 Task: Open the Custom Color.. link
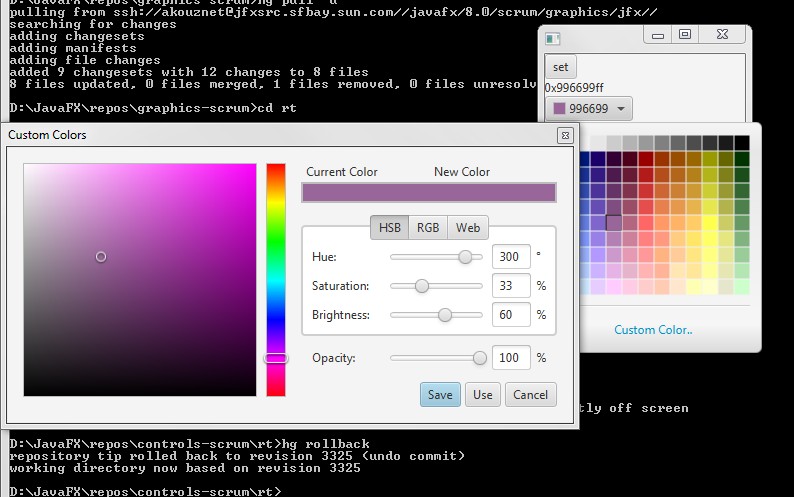tap(653, 330)
